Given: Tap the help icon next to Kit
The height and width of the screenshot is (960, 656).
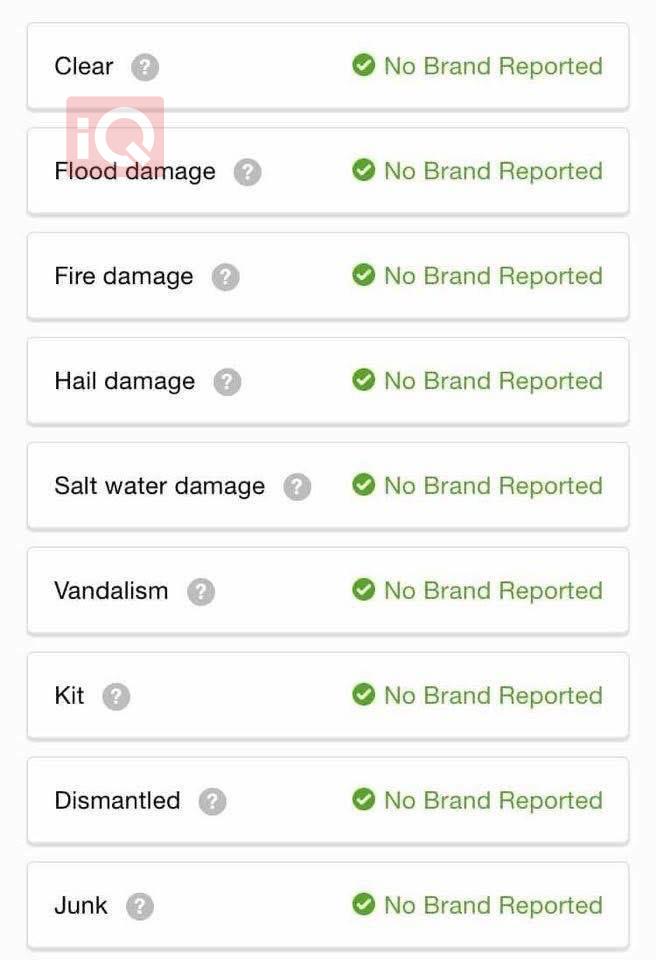Looking at the screenshot, I should (x=116, y=697).
